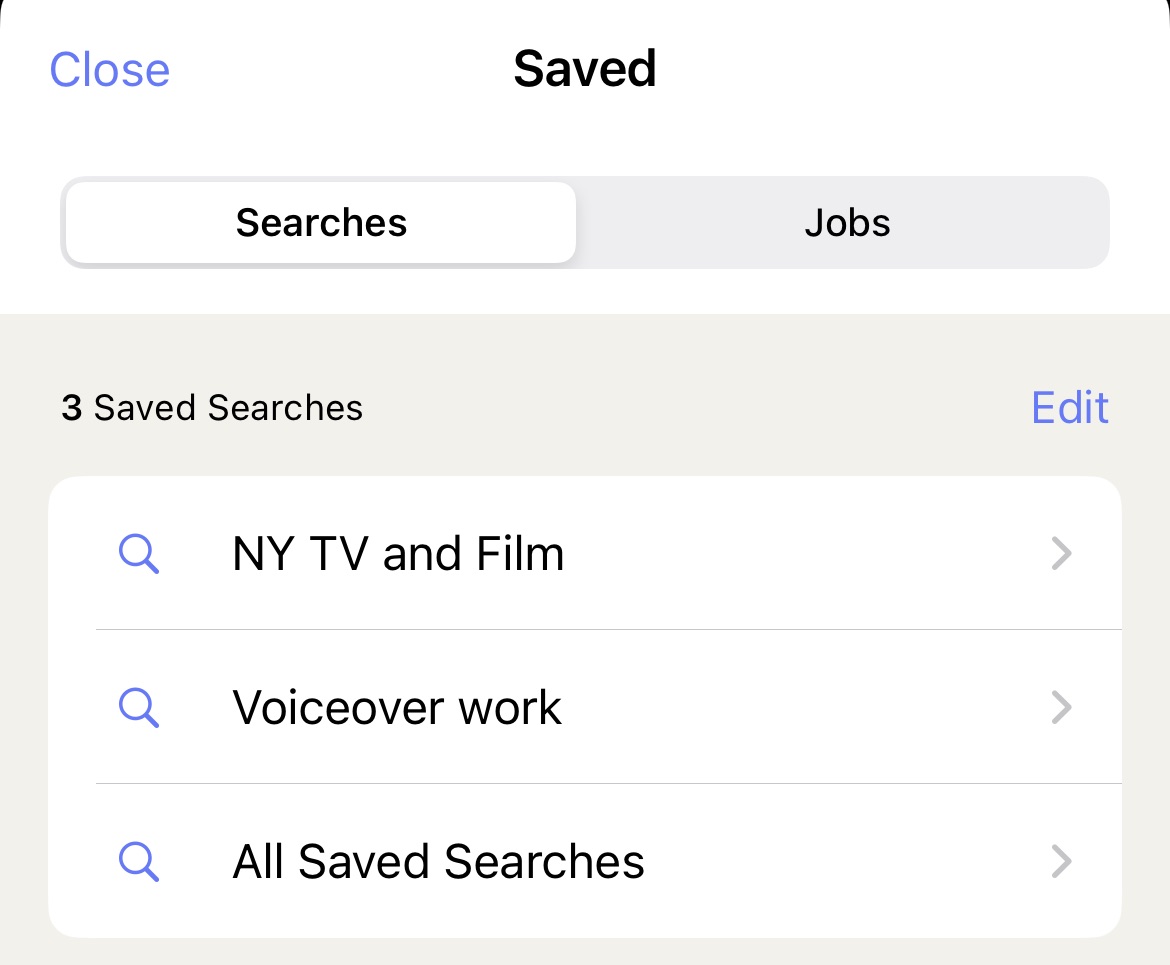This screenshot has height=965, width=1170.
Task: Tap the Edit link
Action: pos(1070,407)
